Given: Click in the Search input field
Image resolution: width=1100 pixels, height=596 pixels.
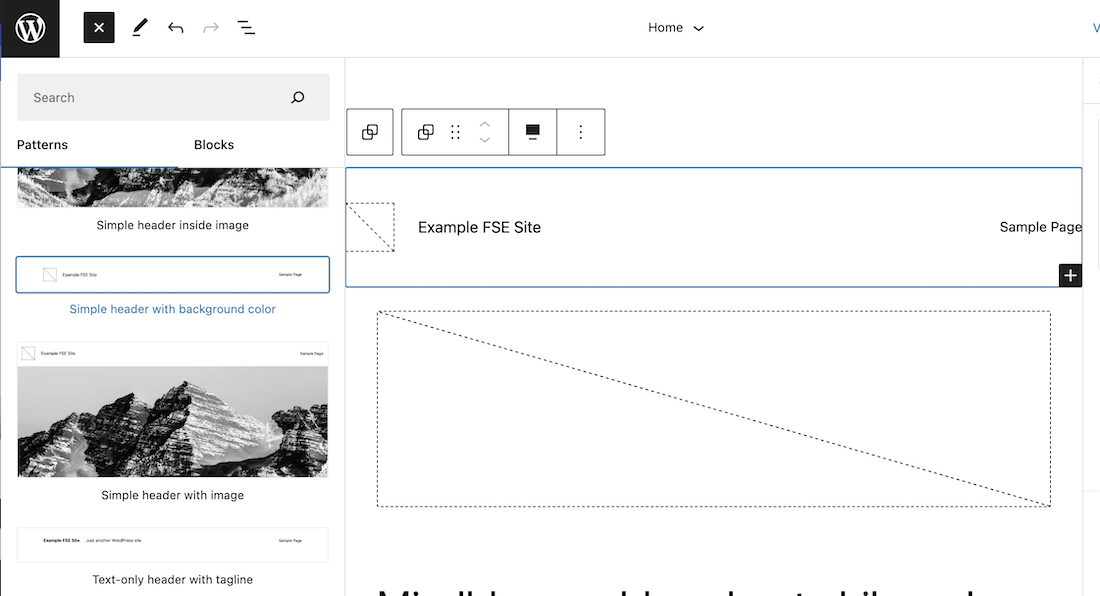Looking at the screenshot, I should [x=150, y=98].
